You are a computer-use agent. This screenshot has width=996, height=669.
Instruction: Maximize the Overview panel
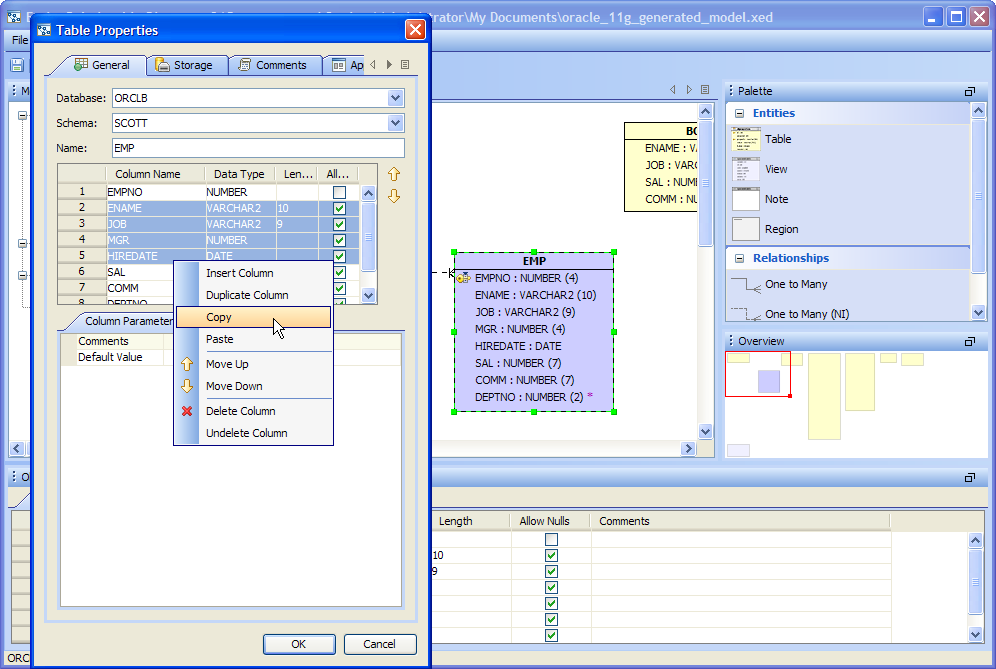point(969,342)
